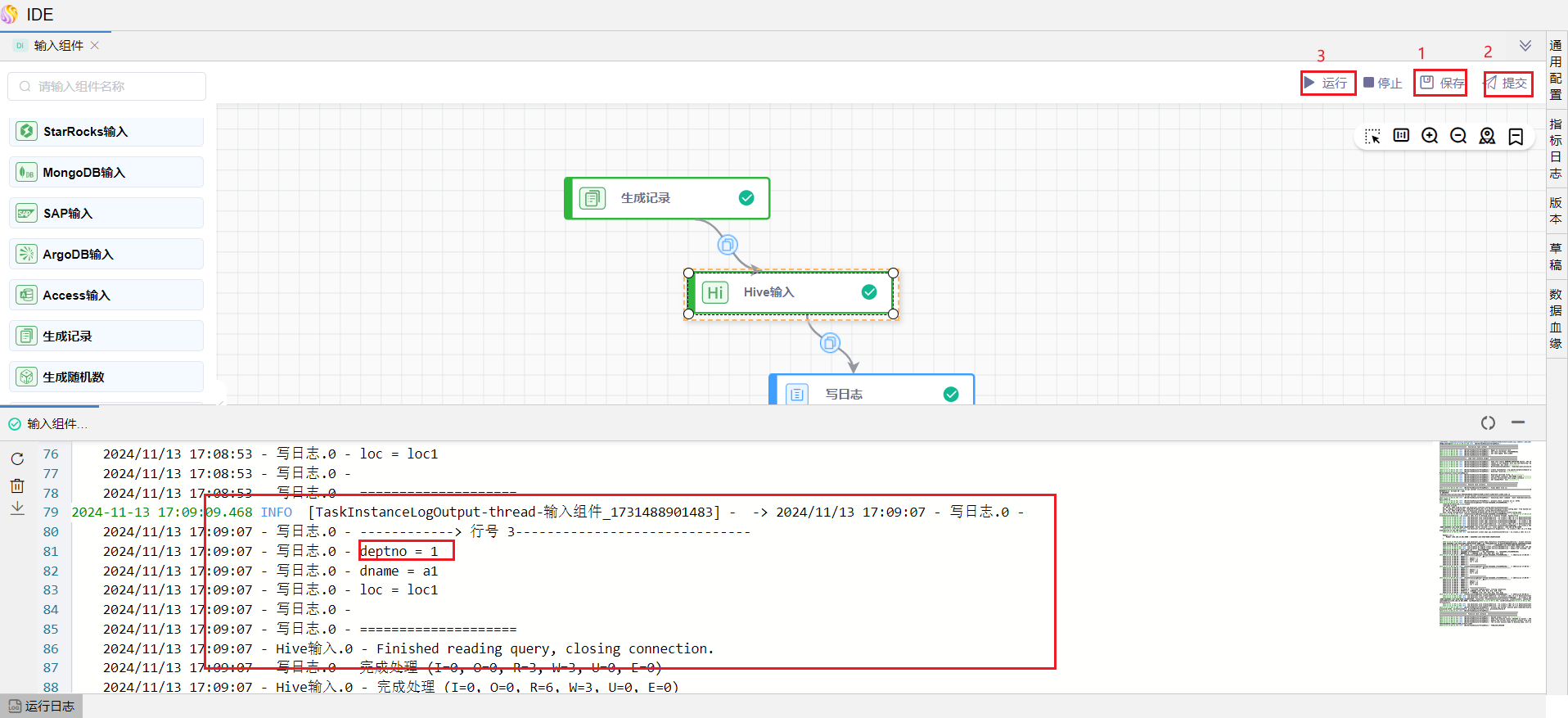Click the IDE logo icon
1568x718 pixels.
pos(10,14)
